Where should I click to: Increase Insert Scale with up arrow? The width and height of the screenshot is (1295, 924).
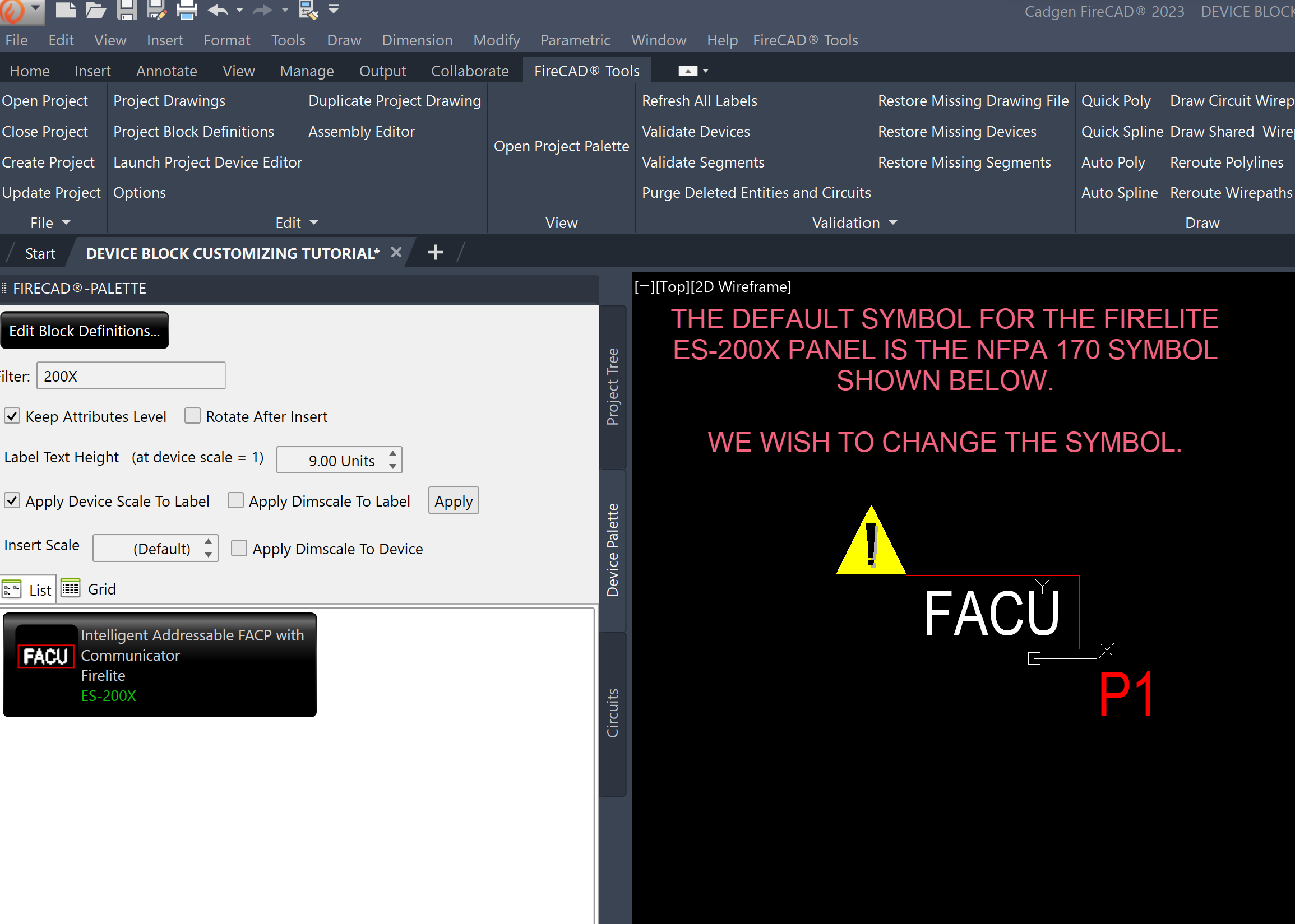tap(209, 542)
